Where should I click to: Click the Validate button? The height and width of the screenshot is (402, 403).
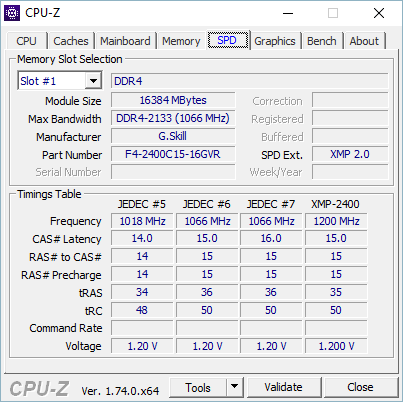284,387
